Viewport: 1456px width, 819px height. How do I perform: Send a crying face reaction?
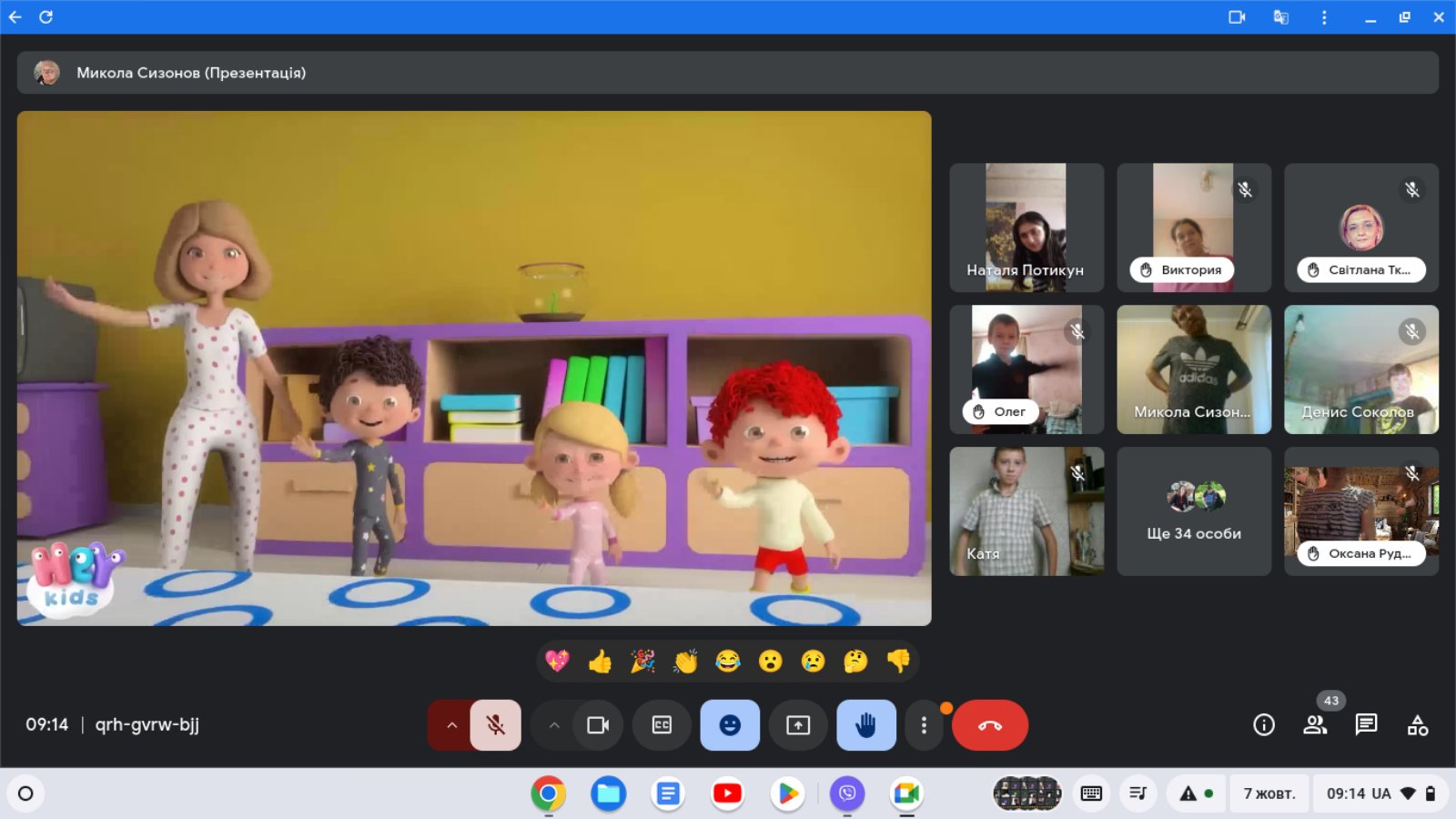coord(814,661)
